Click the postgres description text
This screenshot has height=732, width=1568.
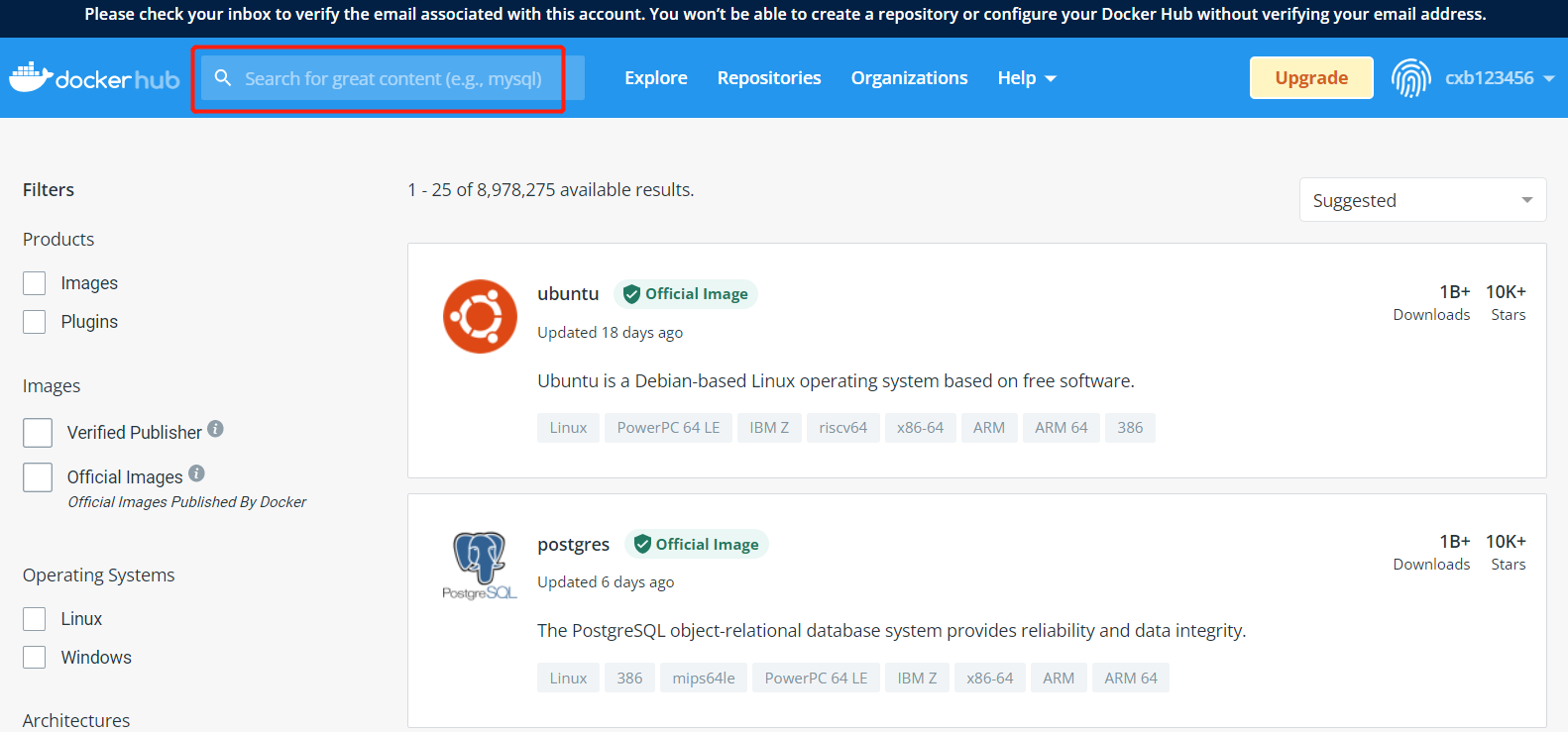click(x=892, y=631)
